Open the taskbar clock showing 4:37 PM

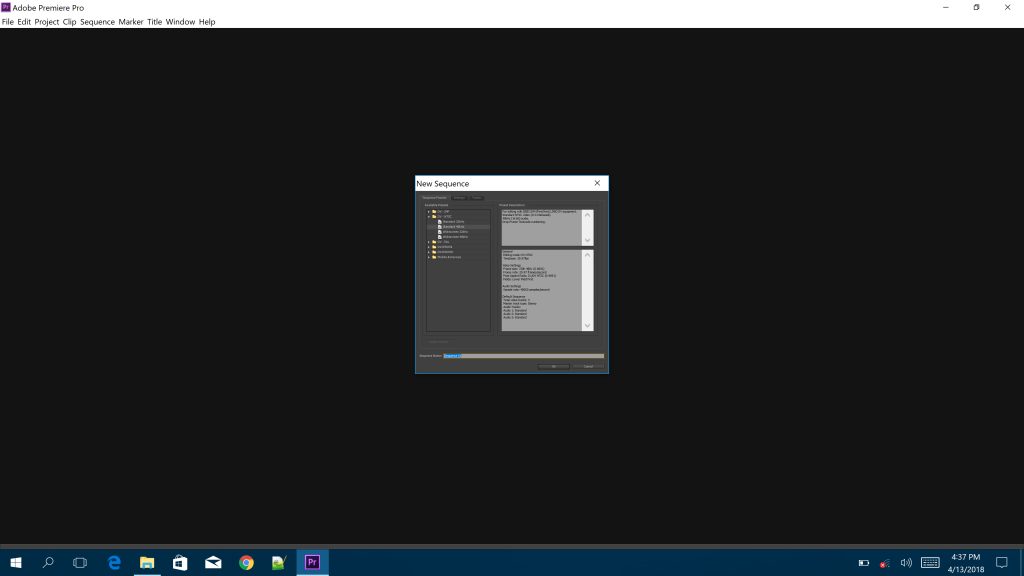(x=966, y=563)
